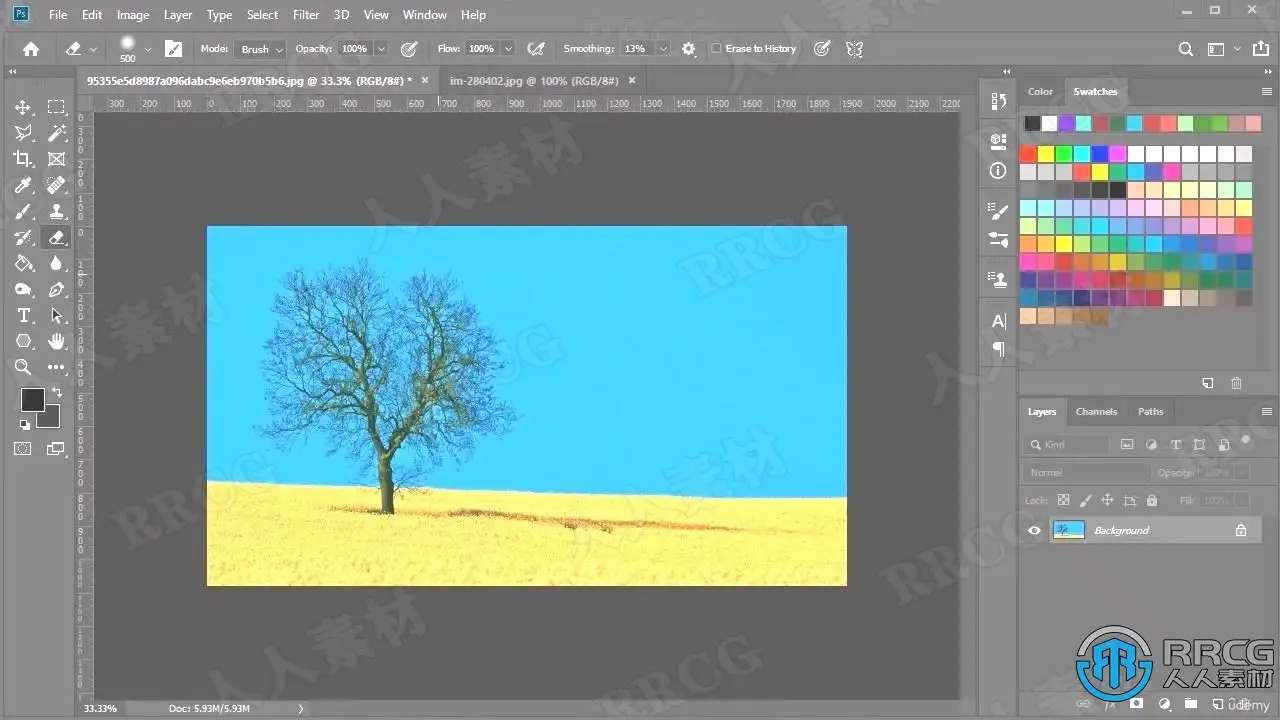Screen dimensions: 1280x720
Task: Toggle lock transparent pixels
Action: click(1063, 500)
